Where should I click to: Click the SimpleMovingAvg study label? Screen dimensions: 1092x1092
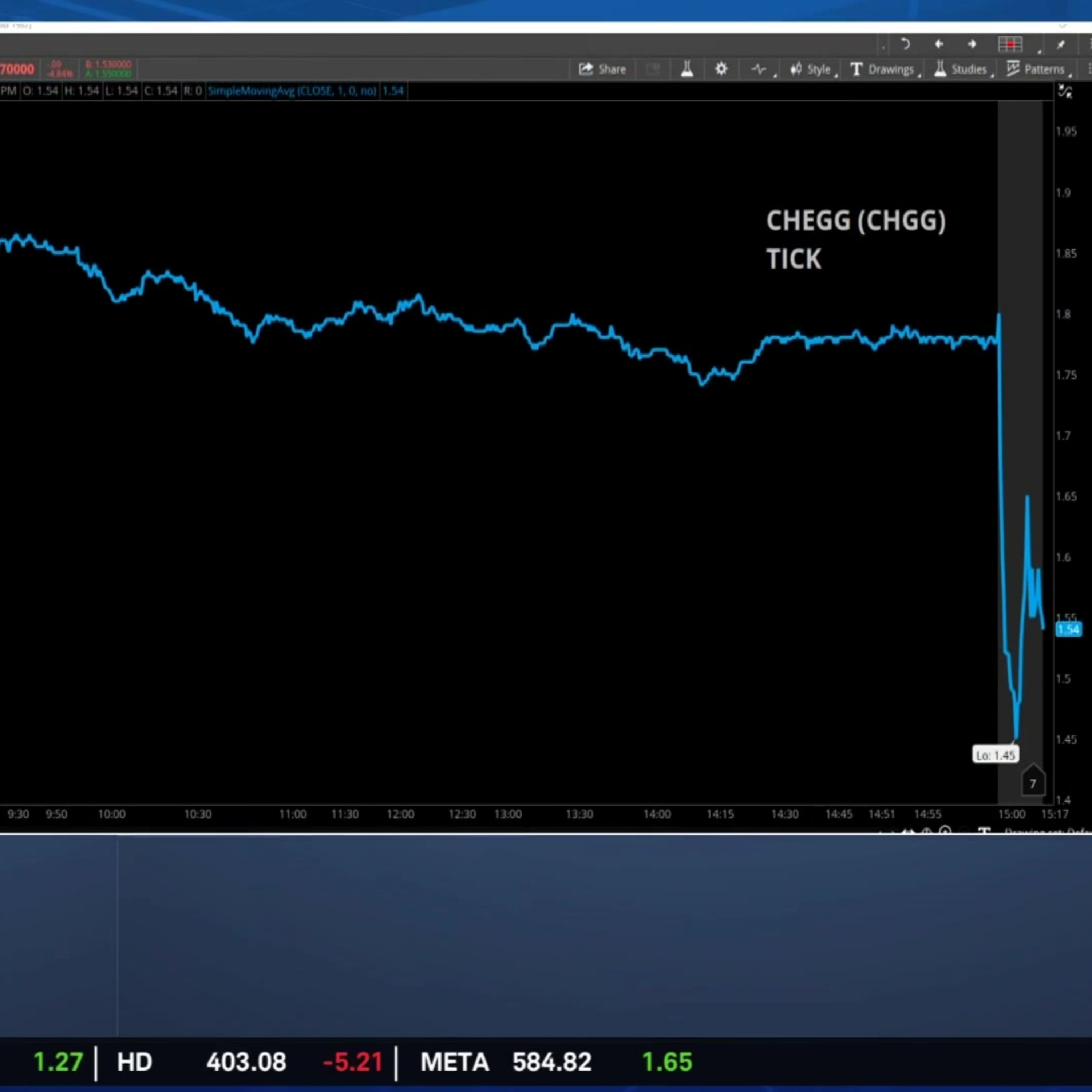pos(292,91)
